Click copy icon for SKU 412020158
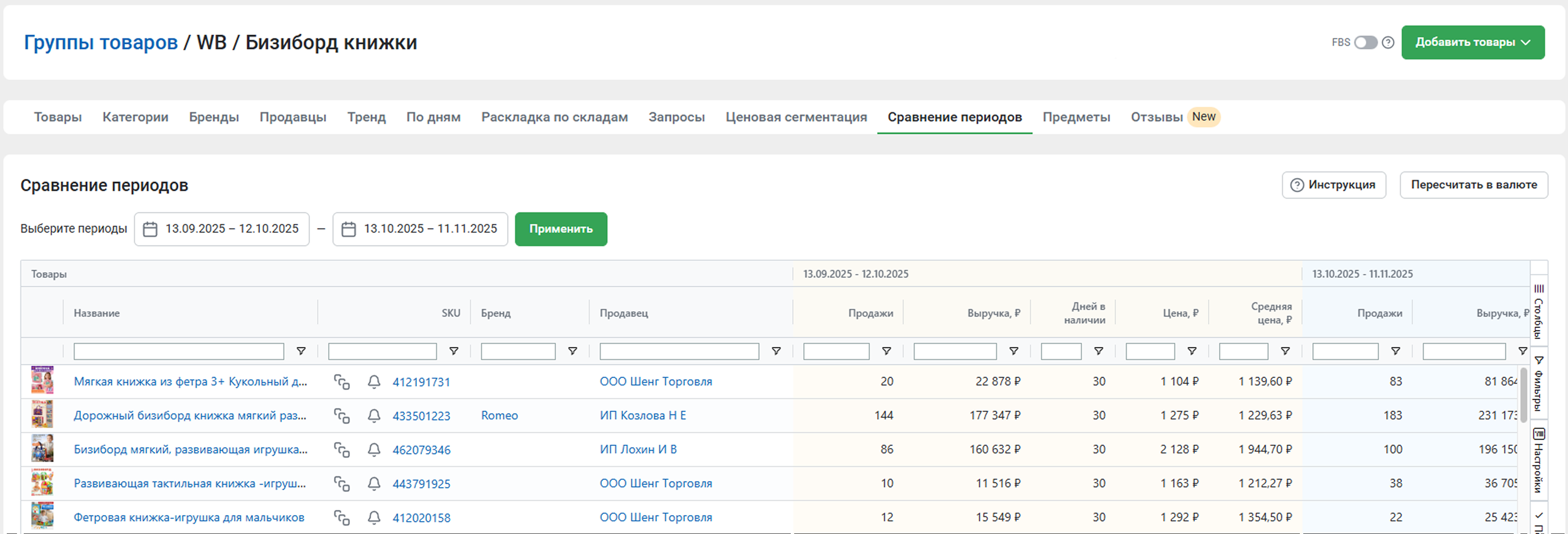Image resolution: width=1568 pixels, height=534 pixels. pyautogui.click(x=342, y=517)
